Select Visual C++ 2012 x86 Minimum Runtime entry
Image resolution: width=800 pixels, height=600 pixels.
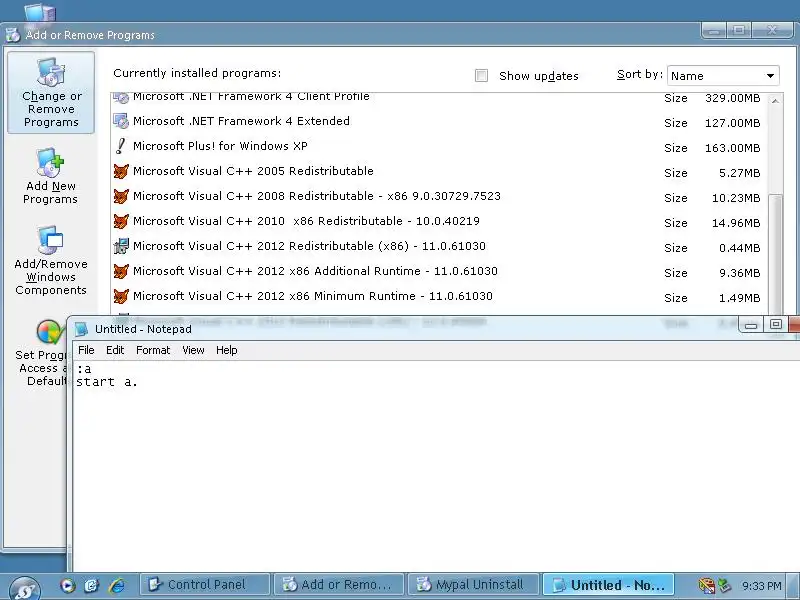(439, 296)
